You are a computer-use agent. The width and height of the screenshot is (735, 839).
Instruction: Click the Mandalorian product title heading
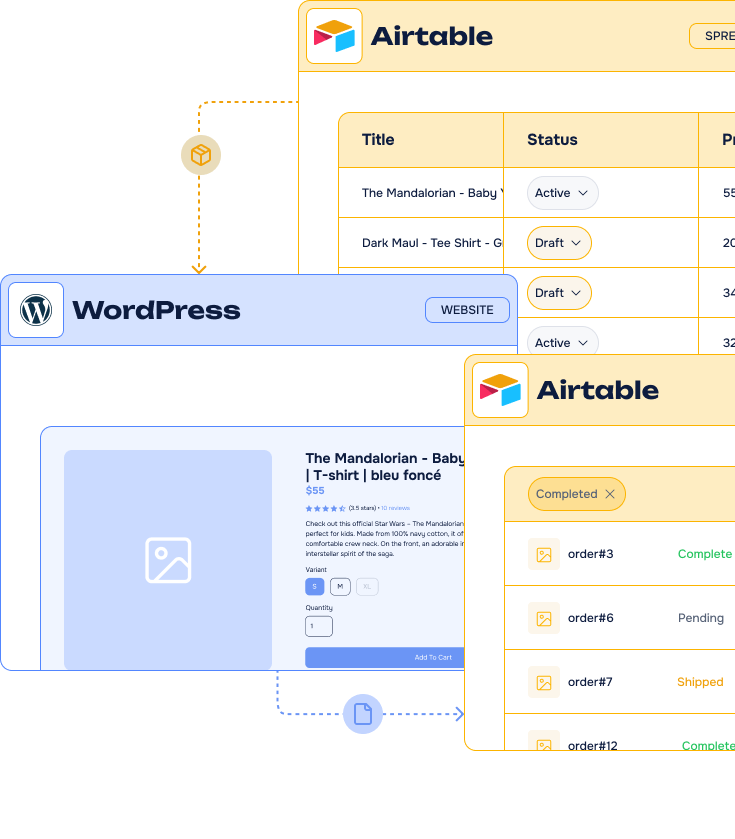coord(385,467)
